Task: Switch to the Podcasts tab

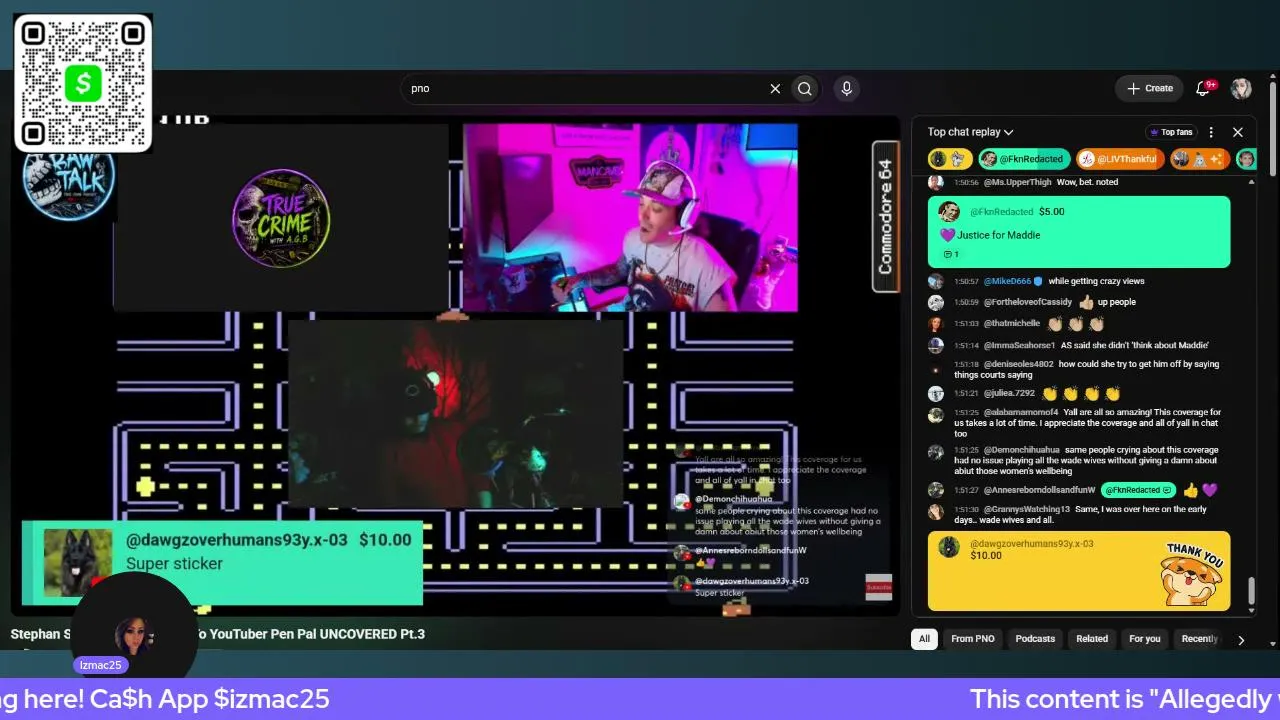Action: click(1035, 639)
